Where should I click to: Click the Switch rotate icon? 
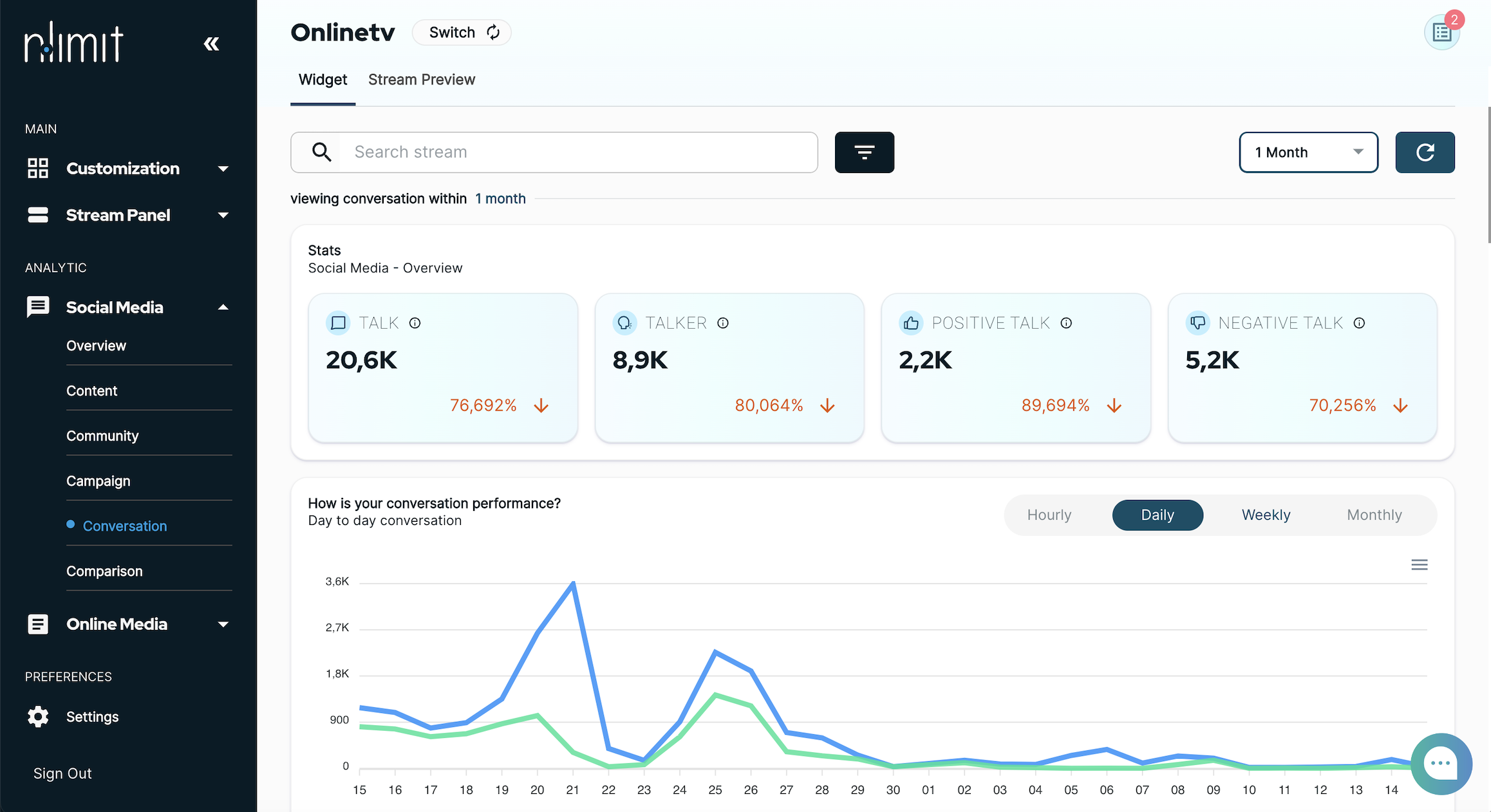pos(493,32)
